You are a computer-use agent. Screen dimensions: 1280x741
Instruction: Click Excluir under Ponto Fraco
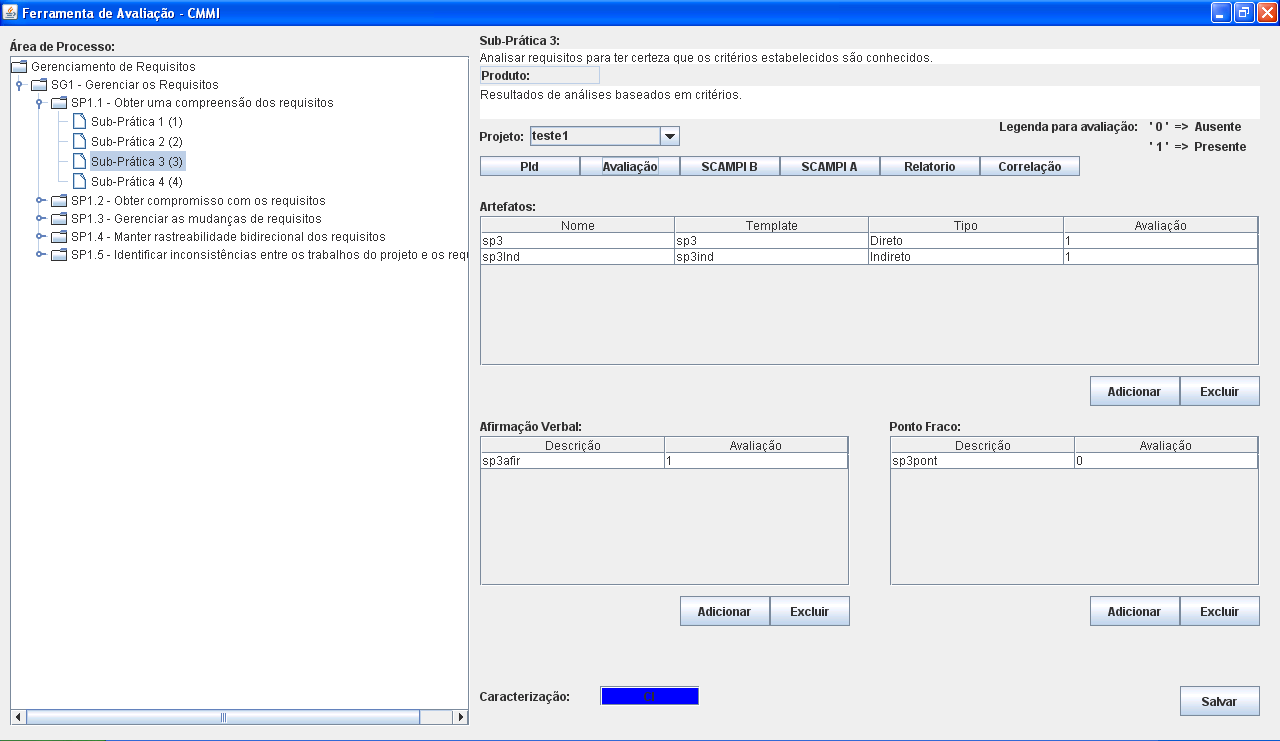1220,611
